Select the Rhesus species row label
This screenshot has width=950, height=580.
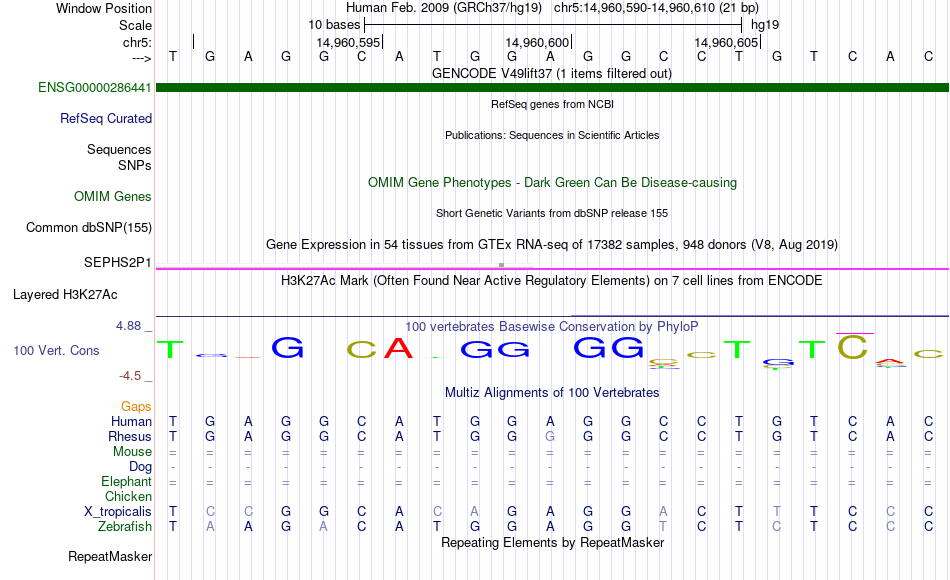click(130, 436)
